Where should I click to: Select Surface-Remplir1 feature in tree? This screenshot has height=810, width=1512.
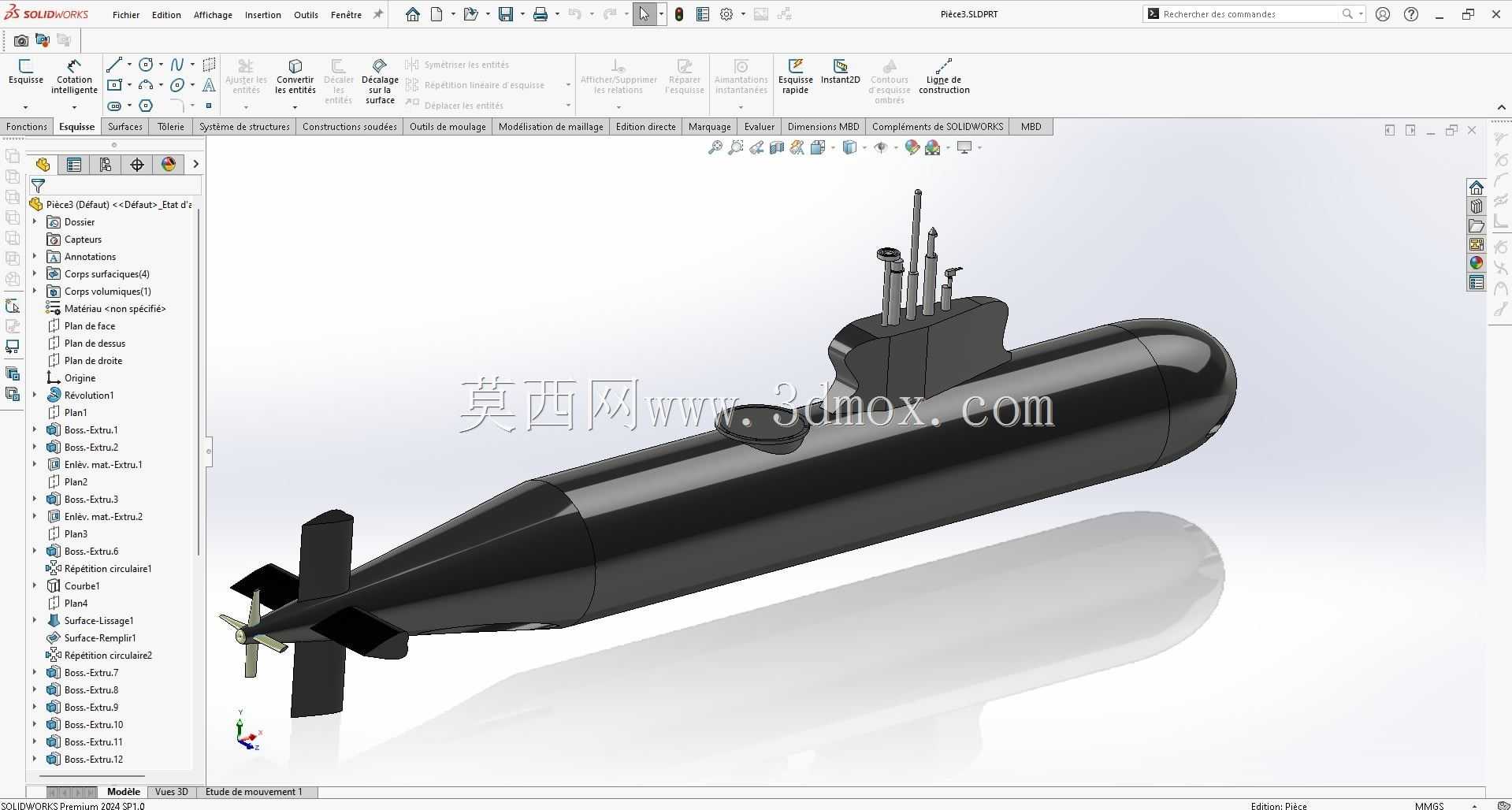pos(100,637)
